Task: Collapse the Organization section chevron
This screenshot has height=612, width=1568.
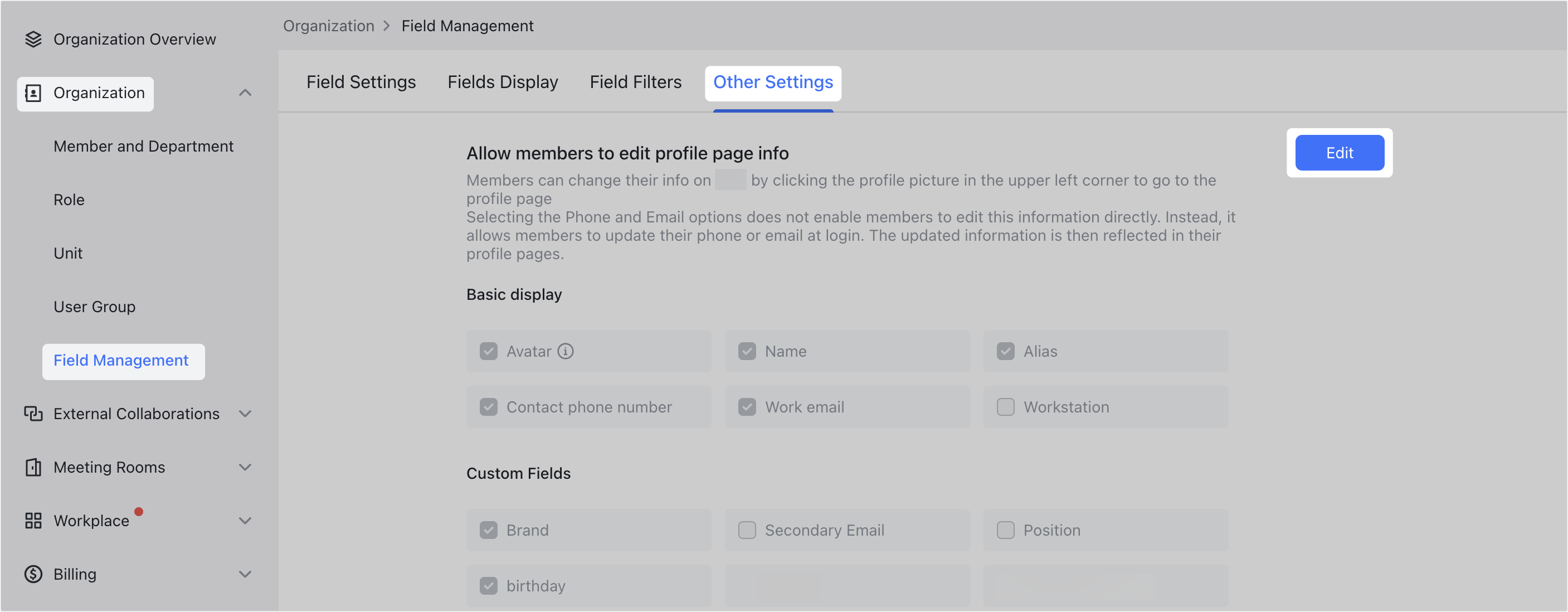Action: coord(245,93)
